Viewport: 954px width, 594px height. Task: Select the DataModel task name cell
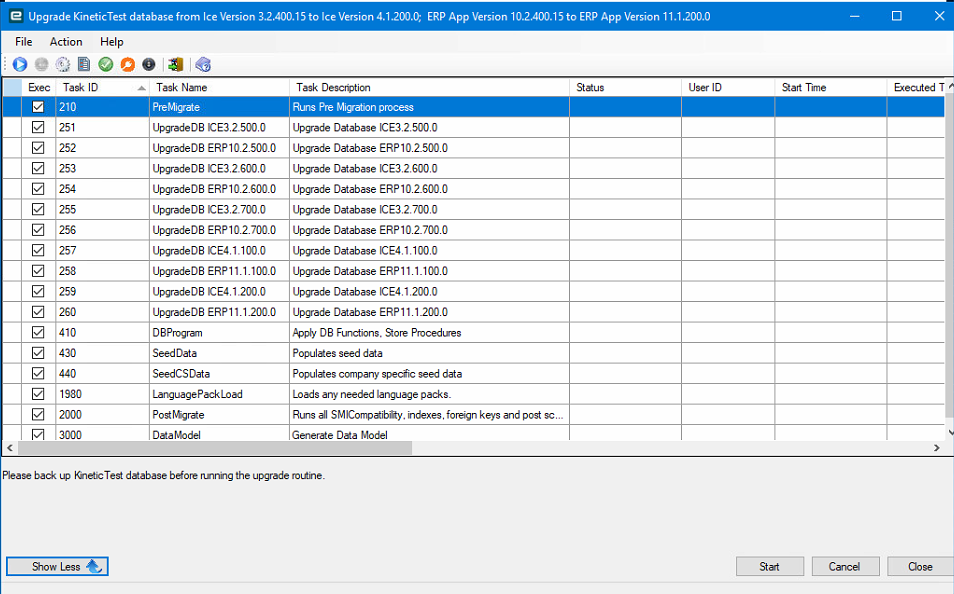(x=219, y=434)
